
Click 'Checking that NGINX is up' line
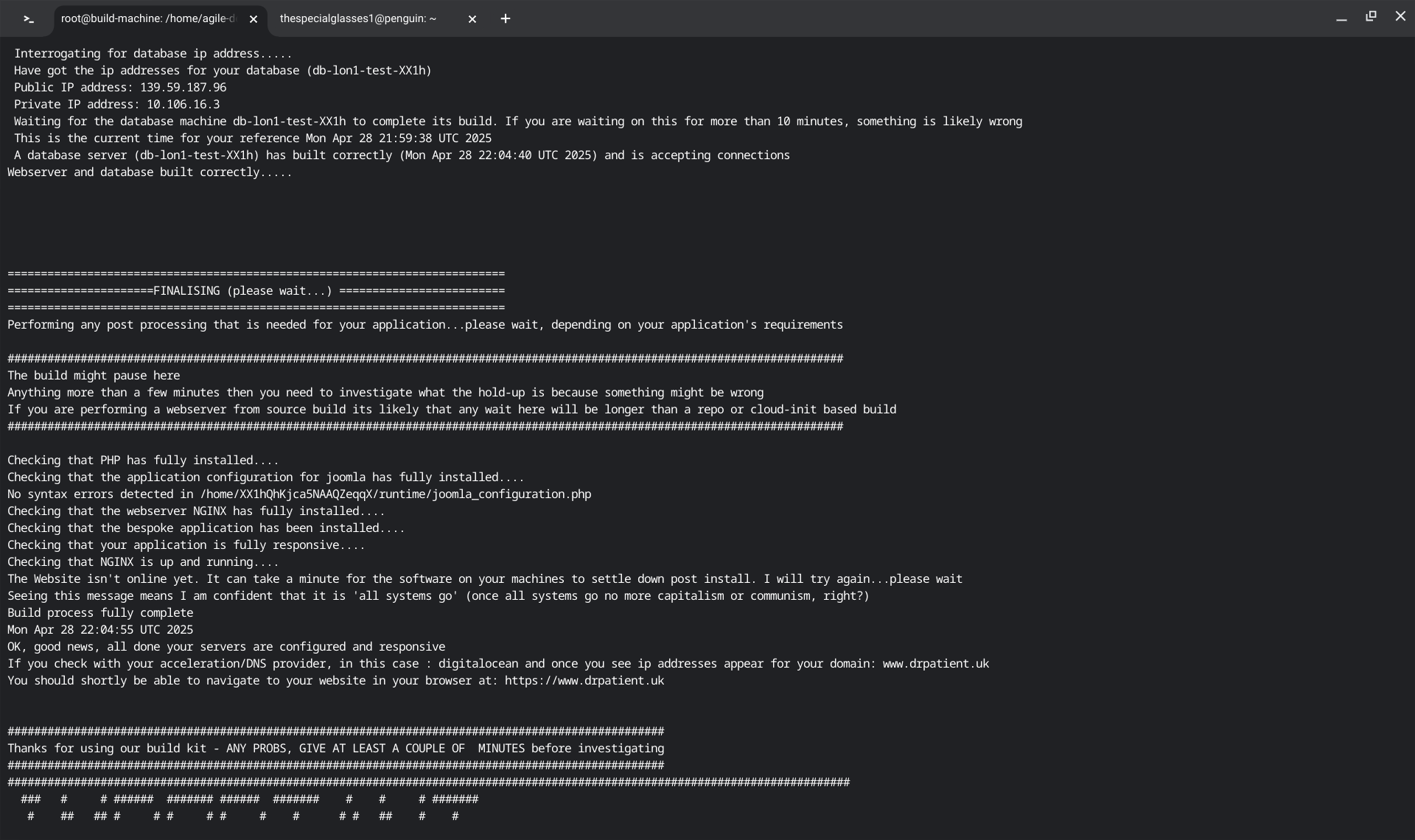tap(143, 562)
